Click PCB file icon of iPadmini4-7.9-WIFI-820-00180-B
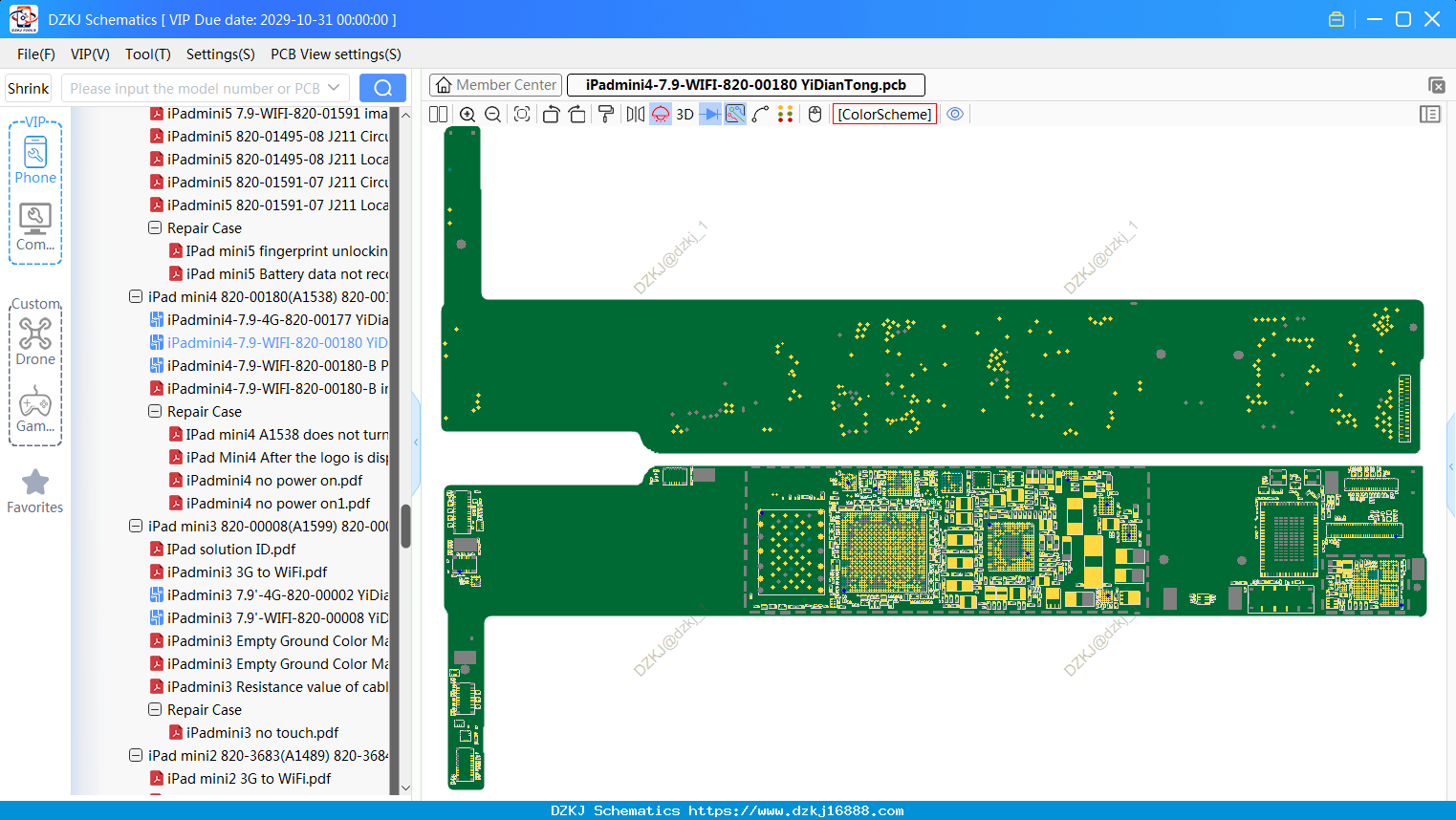The image size is (1456, 820). coord(157,366)
